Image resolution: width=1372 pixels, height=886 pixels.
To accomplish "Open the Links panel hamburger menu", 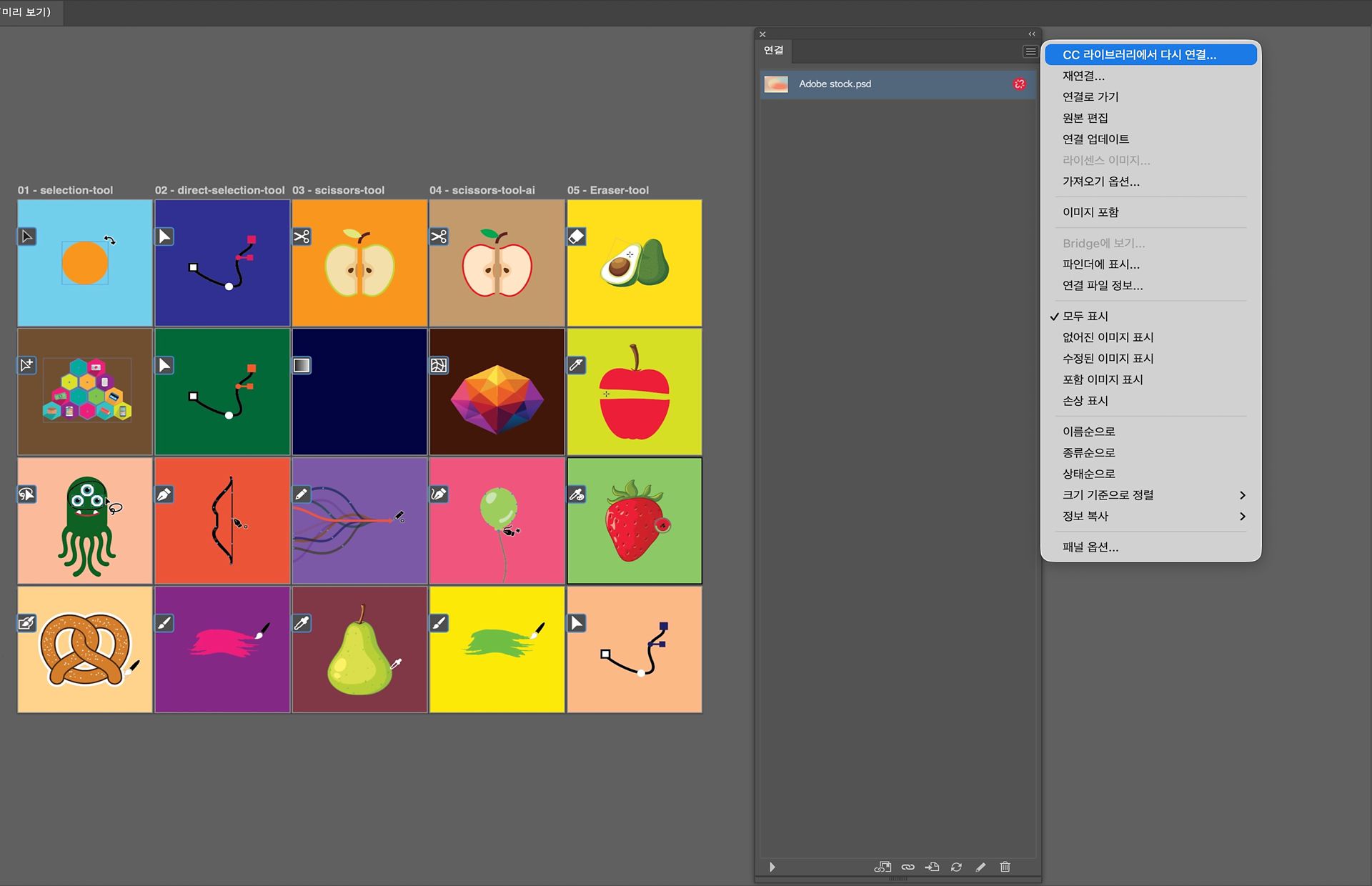I will 1030,51.
